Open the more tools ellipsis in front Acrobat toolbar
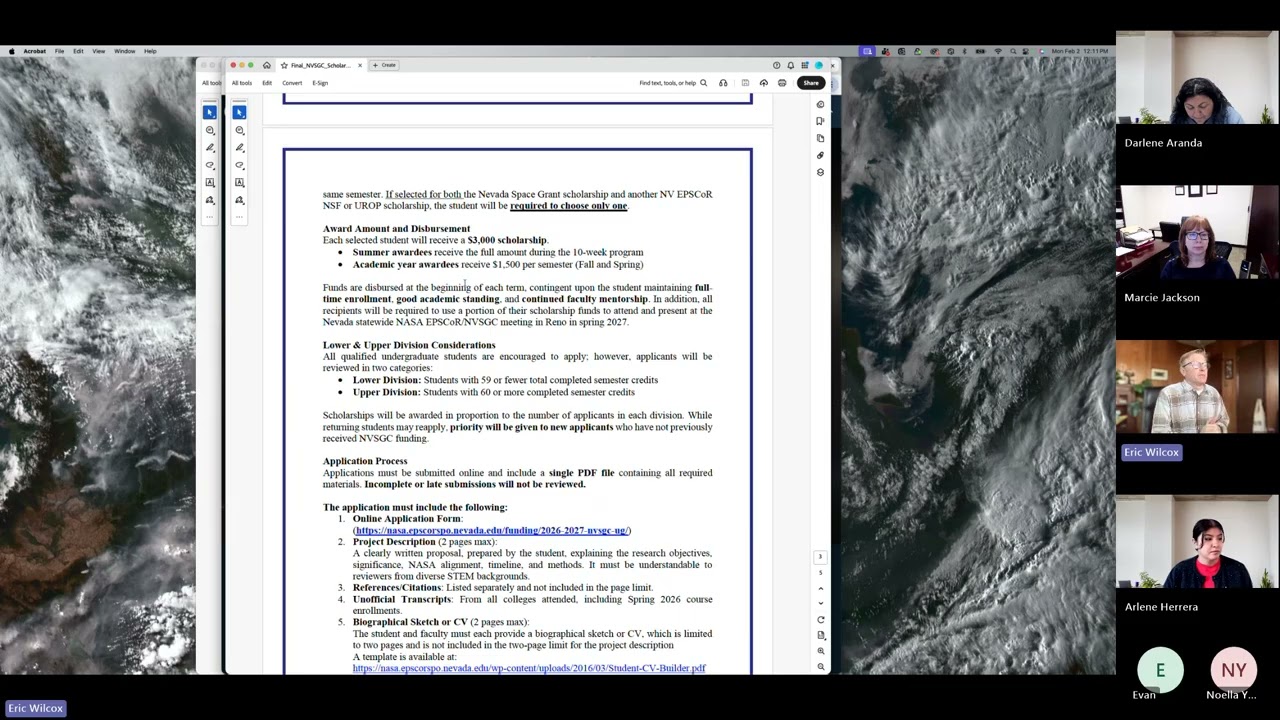 pos(239,216)
